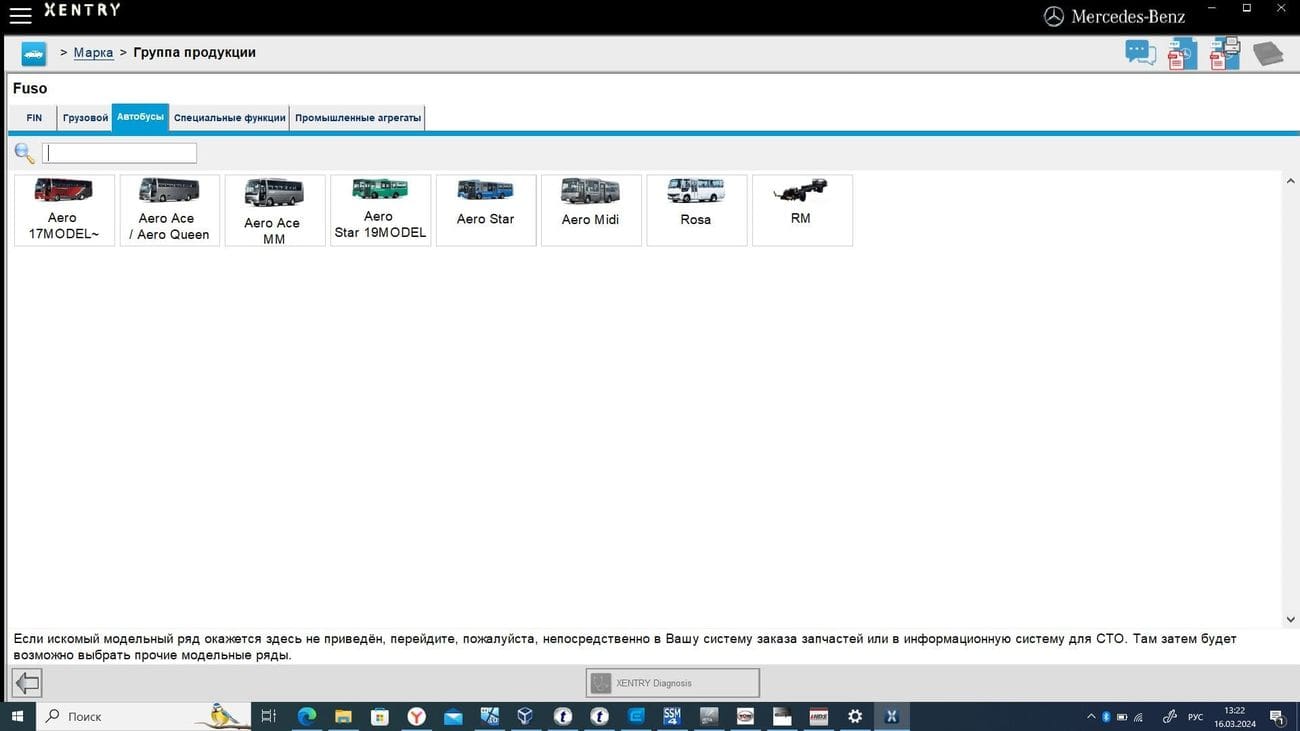
Task: Click the XENTRY icon on the taskbar
Action: (891, 716)
